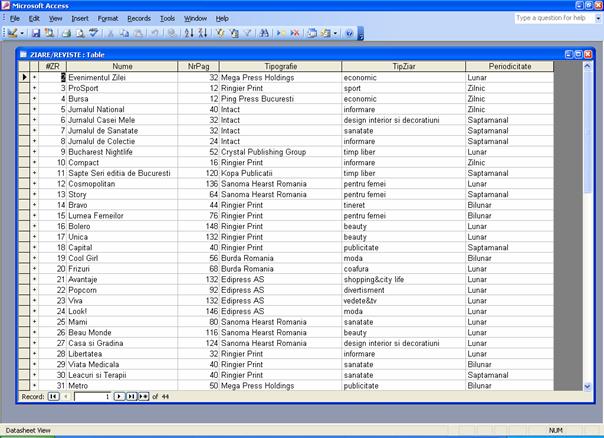604x438 pixels.
Task: Sort records descending with the Z-A icon
Action: [x=203, y=33]
